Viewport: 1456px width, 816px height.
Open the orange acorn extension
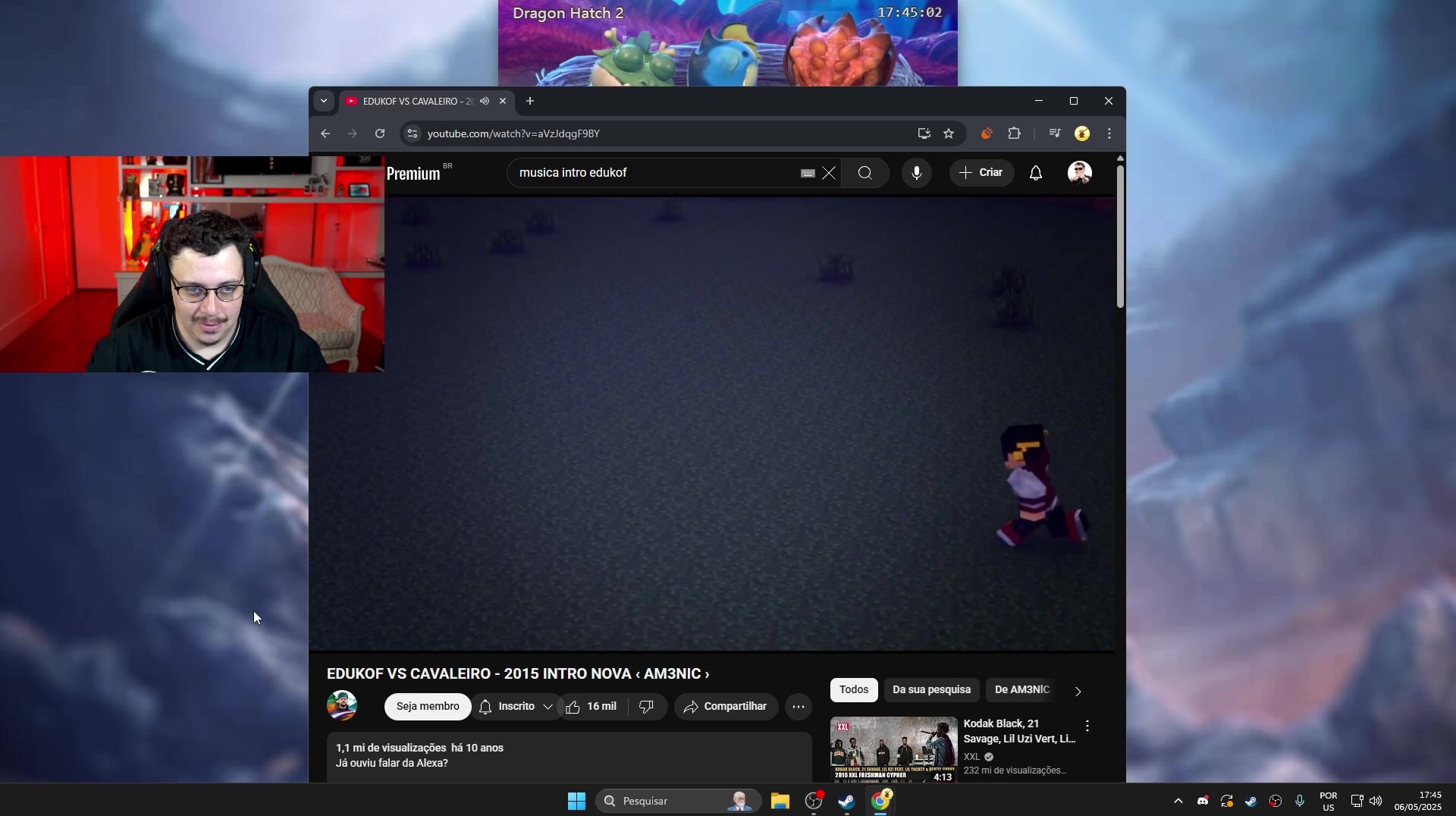(x=987, y=133)
